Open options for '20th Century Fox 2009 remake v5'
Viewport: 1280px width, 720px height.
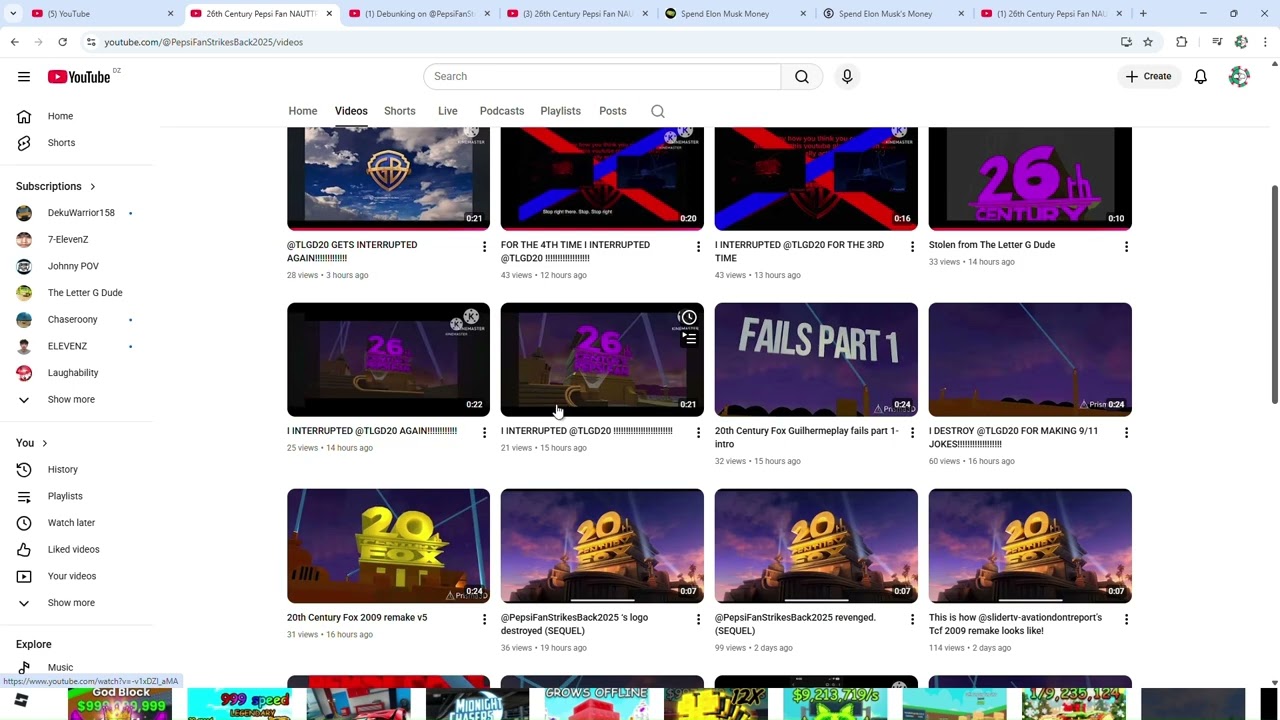(x=484, y=619)
